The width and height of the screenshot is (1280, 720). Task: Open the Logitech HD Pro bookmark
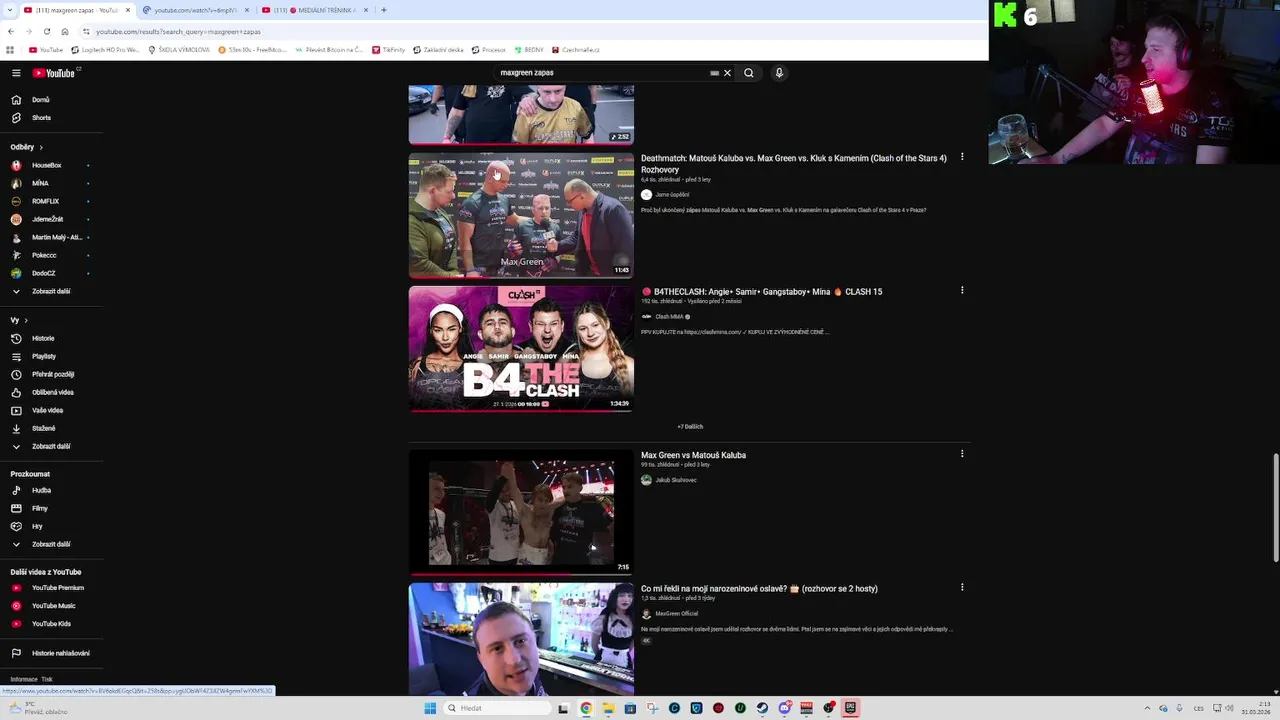coord(105,49)
